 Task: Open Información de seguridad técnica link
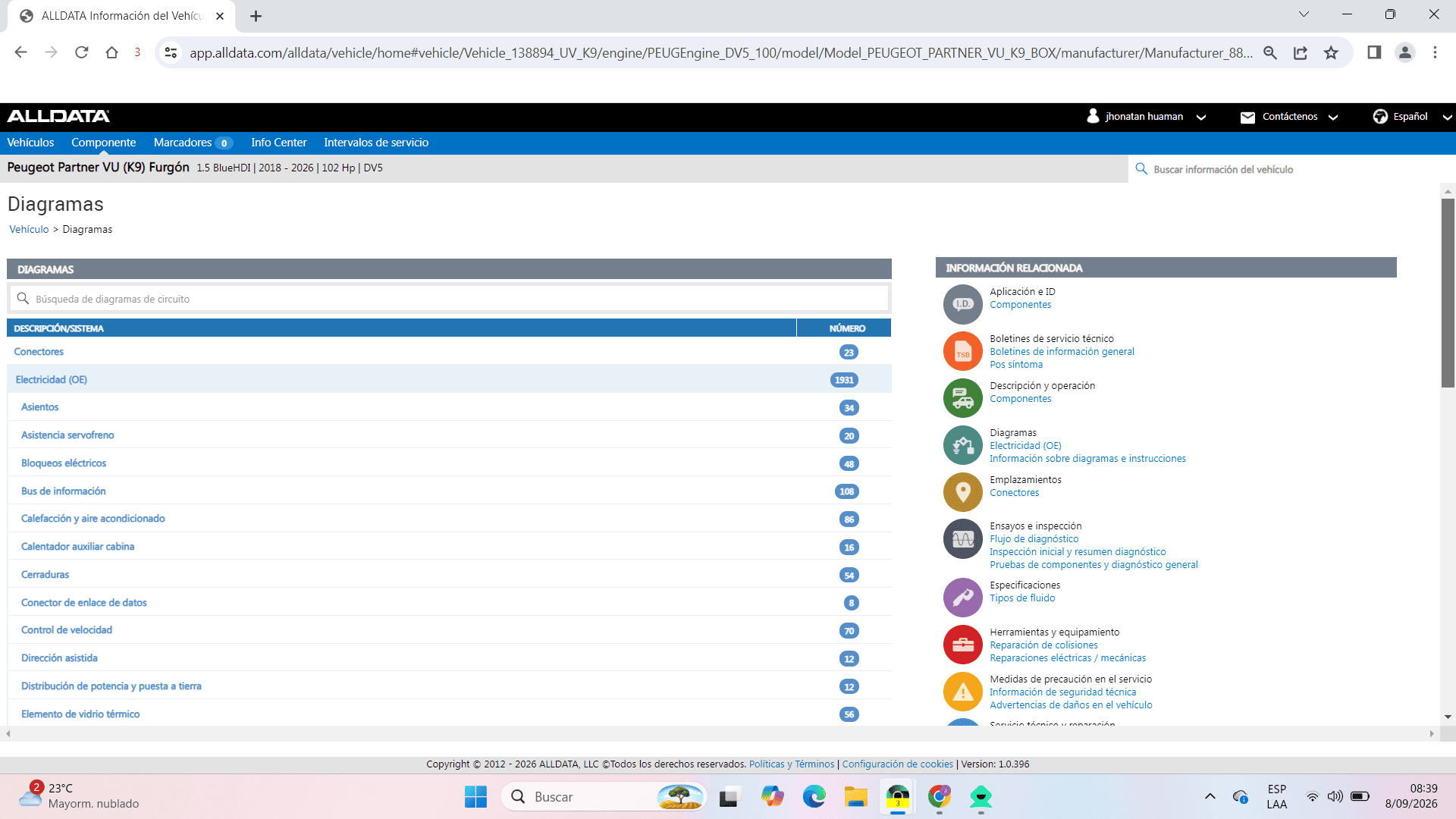[x=1062, y=692]
